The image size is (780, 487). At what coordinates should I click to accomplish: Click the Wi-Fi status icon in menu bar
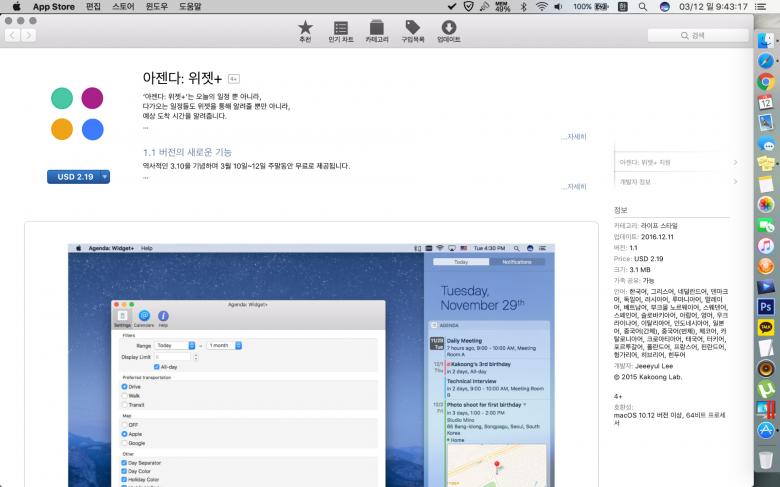(x=541, y=6)
